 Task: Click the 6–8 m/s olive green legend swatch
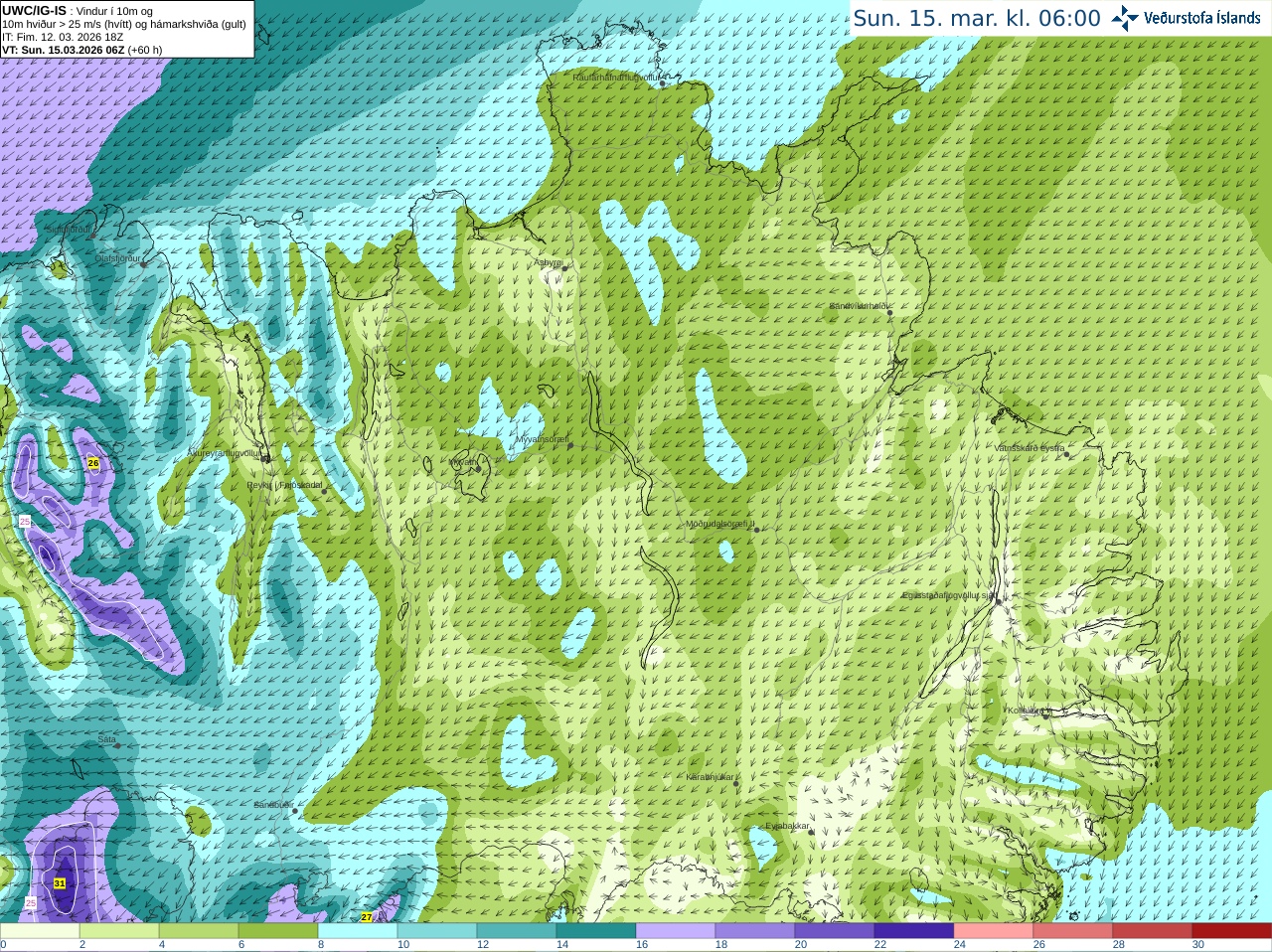pyautogui.click(x=278, y=931)
